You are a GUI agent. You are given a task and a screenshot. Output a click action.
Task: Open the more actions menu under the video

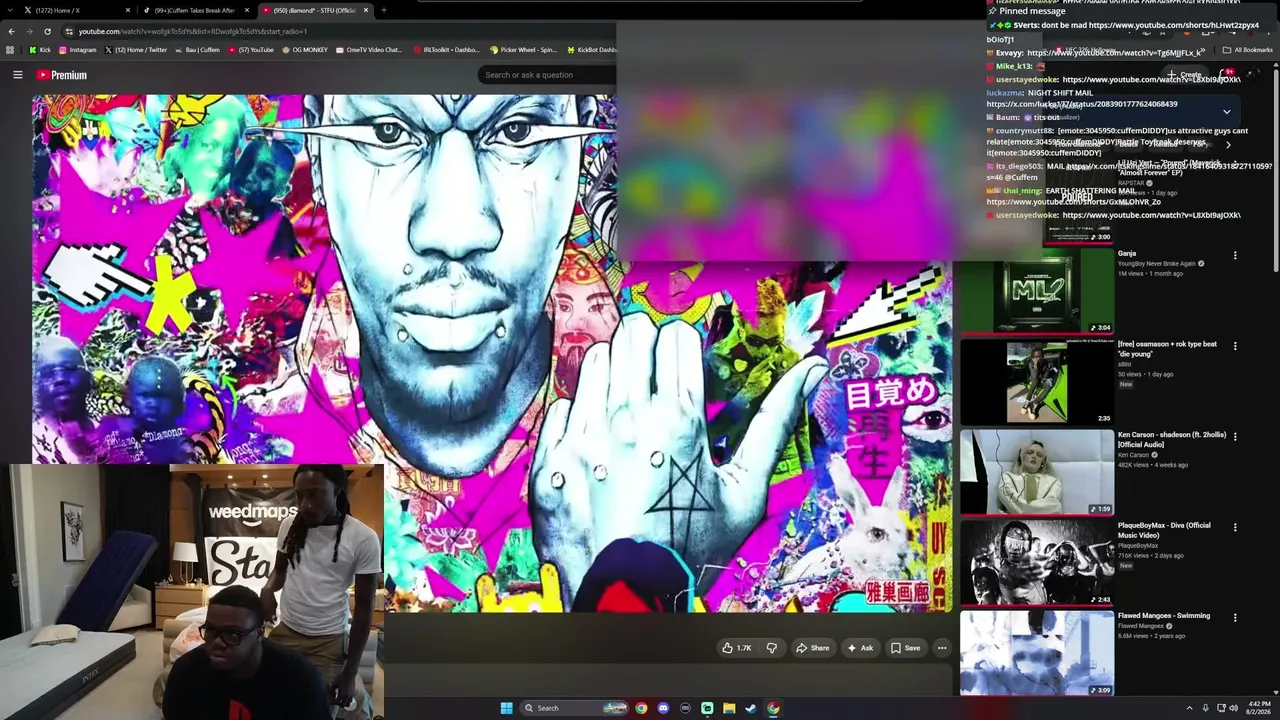click(942, 648)
